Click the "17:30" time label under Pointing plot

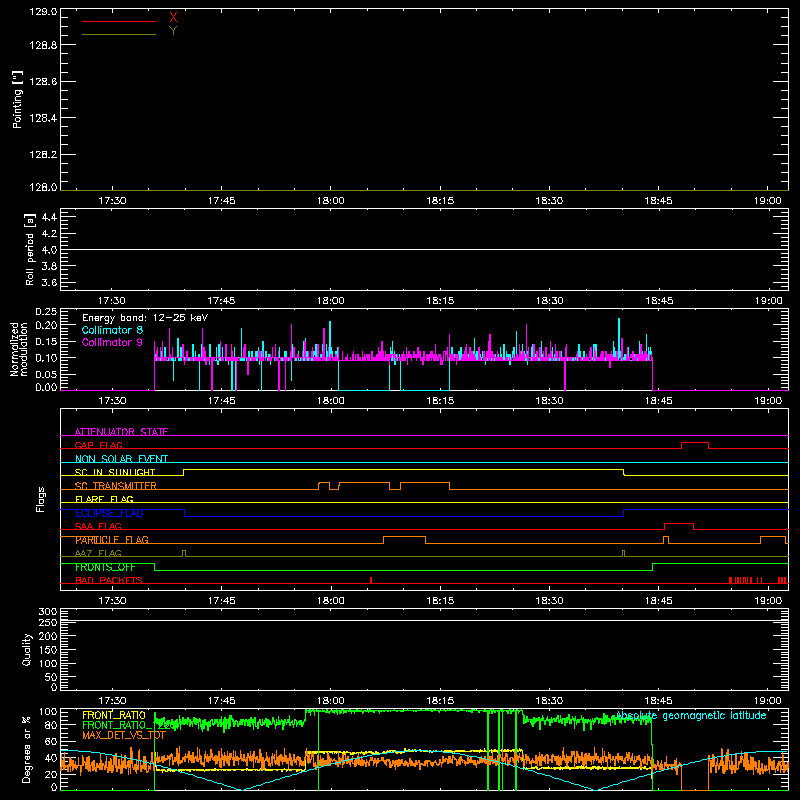[x=112, y=201]
